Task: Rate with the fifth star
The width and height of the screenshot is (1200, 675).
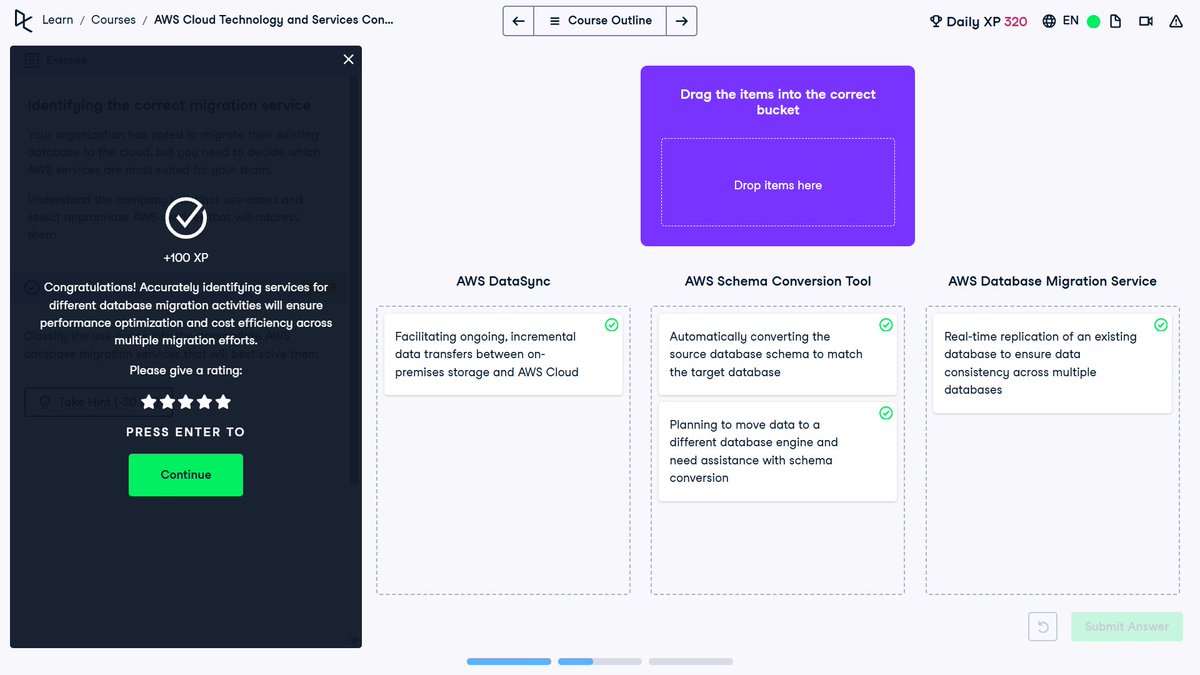Action: click(x=223, y=402)
